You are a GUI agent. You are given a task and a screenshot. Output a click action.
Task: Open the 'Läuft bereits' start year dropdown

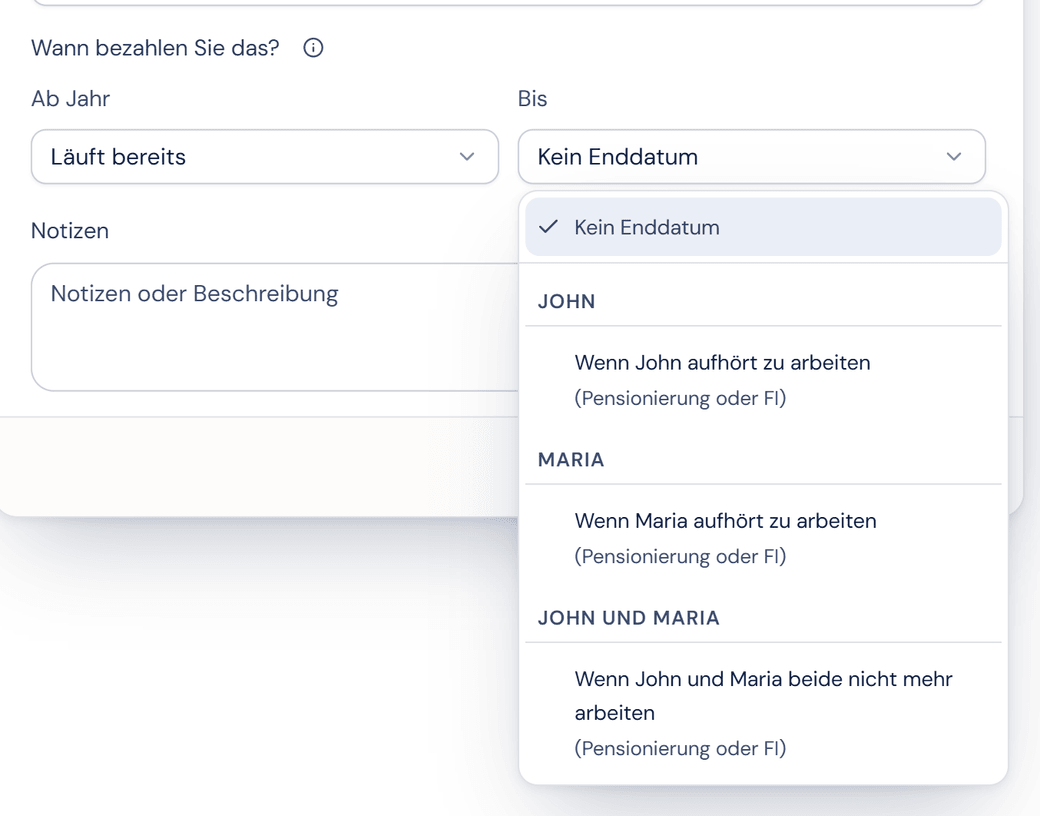265,157
